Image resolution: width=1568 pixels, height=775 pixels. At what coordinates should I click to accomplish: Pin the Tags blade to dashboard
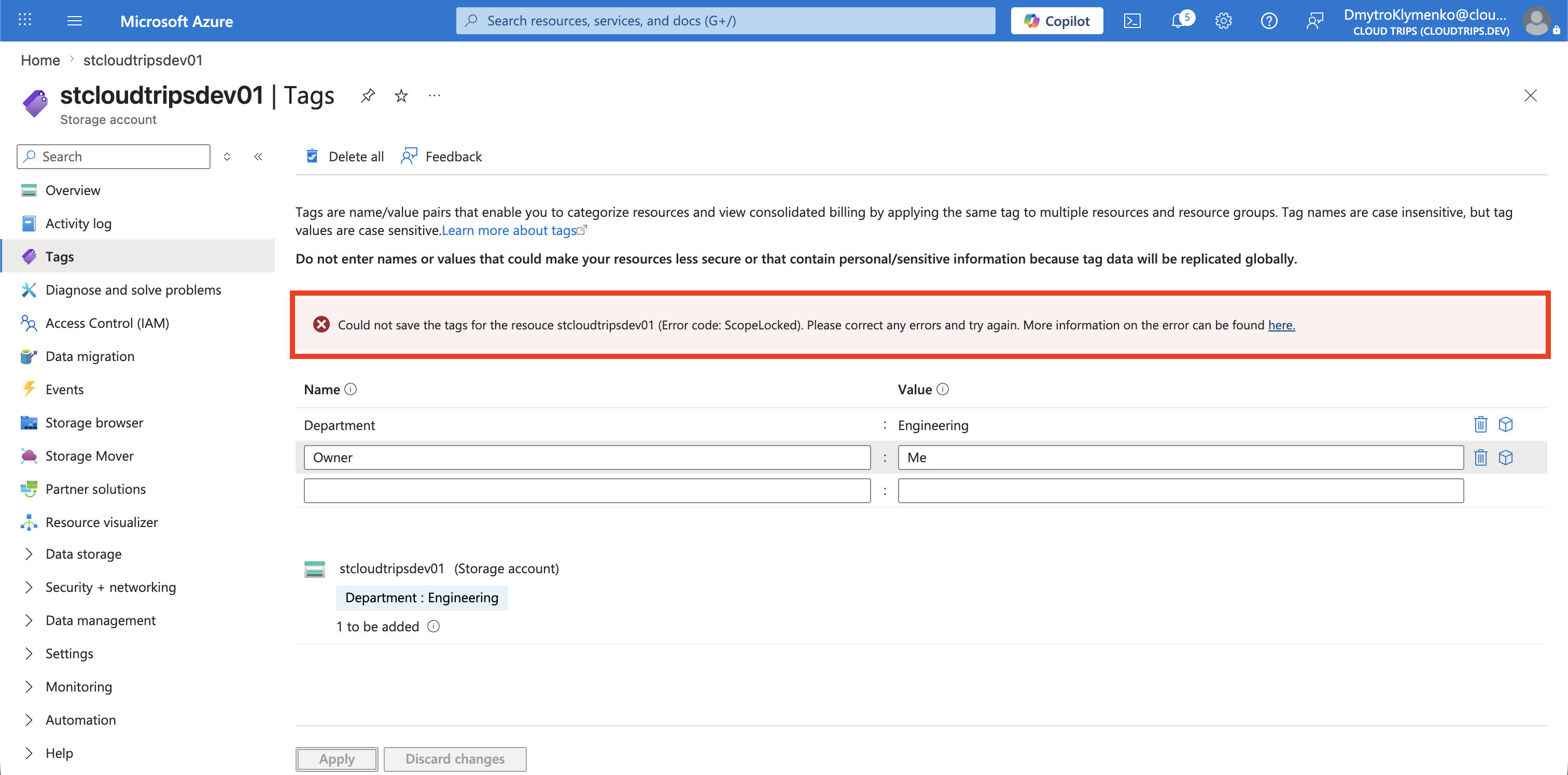368,95
